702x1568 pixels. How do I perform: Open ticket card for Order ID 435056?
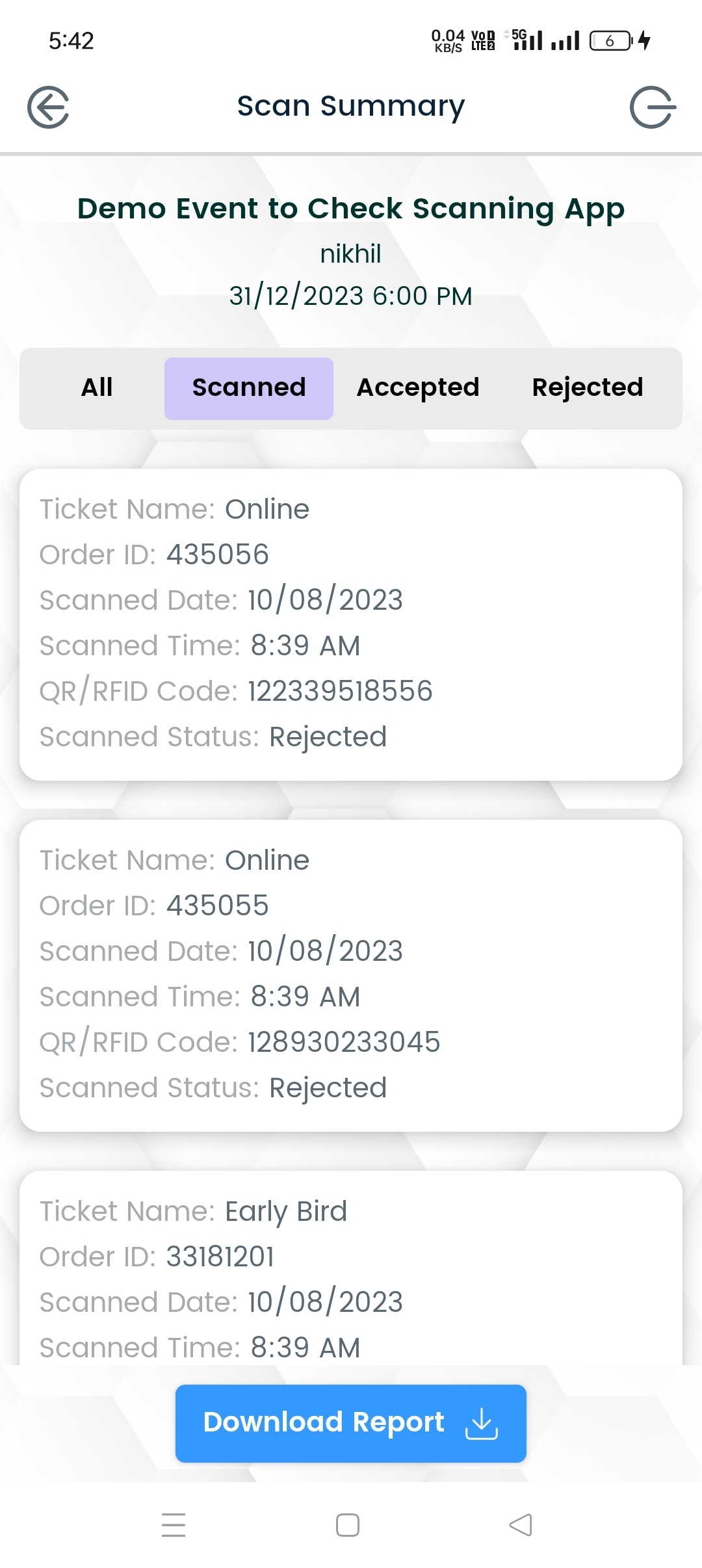(350, 624)
